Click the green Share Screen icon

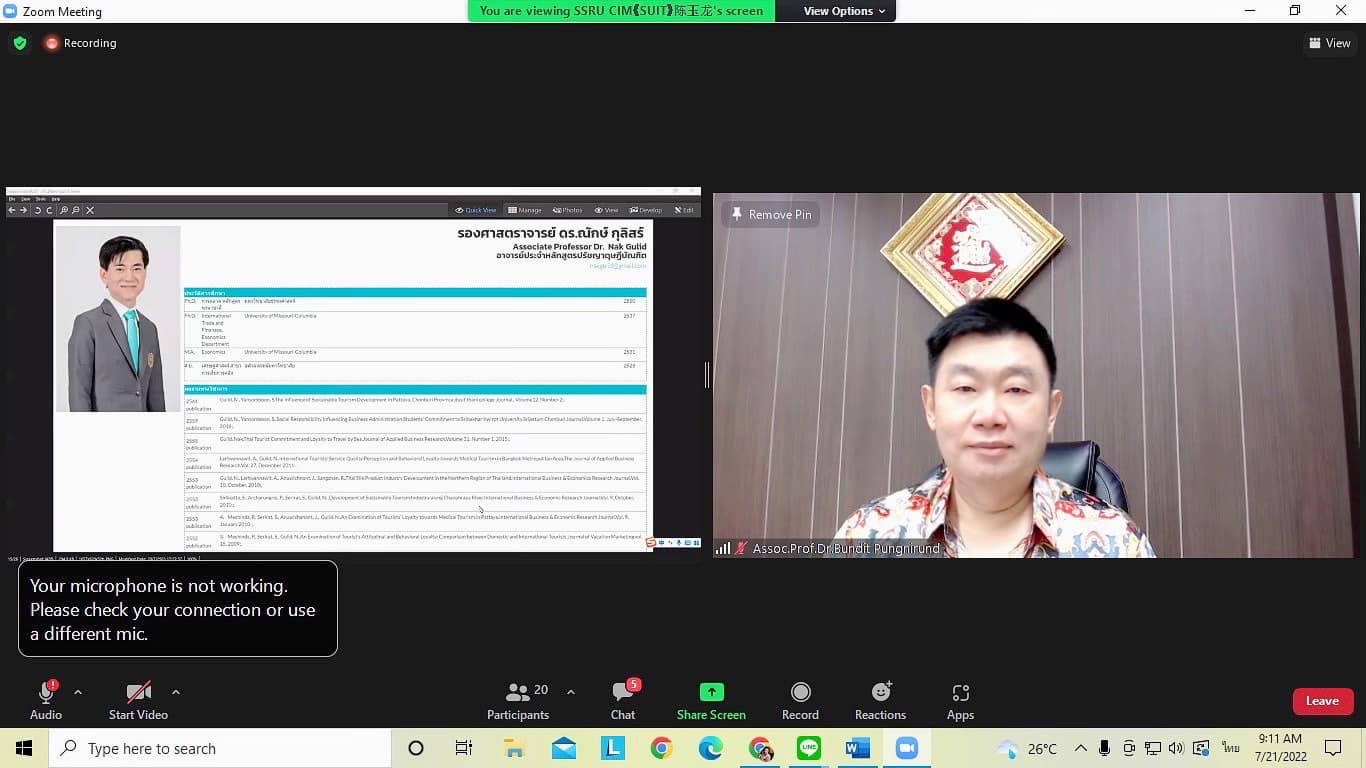711,692
